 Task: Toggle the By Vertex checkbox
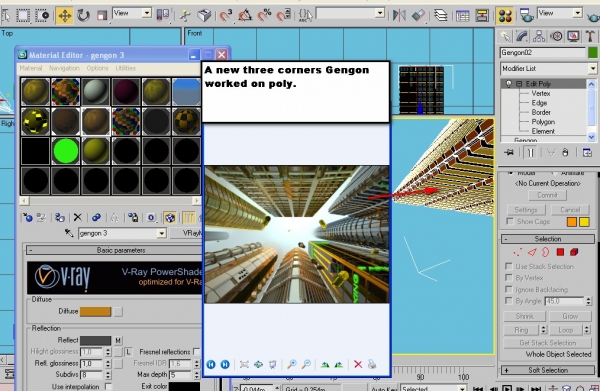click(509, 277)
